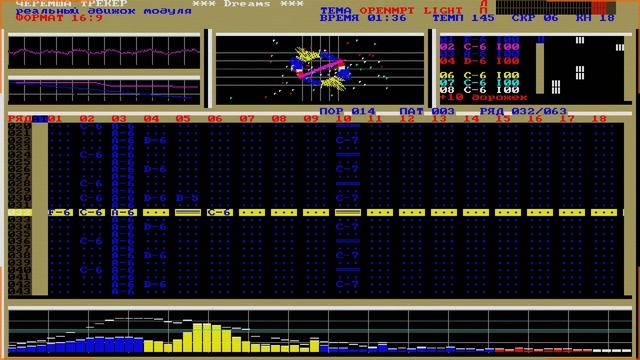Click track 05's note-off cell on row 032
This screenshot has height=360, width=640.
pos(188,213)
